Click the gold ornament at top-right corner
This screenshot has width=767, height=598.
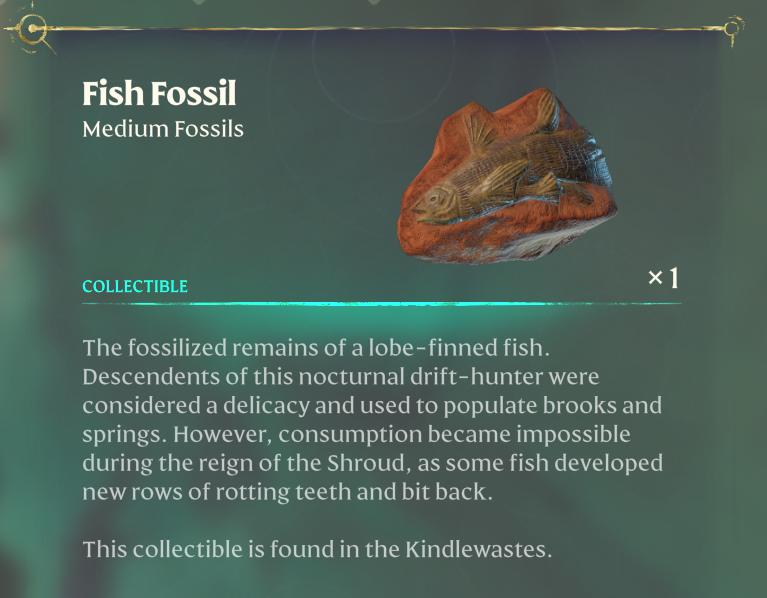(733, 28)
